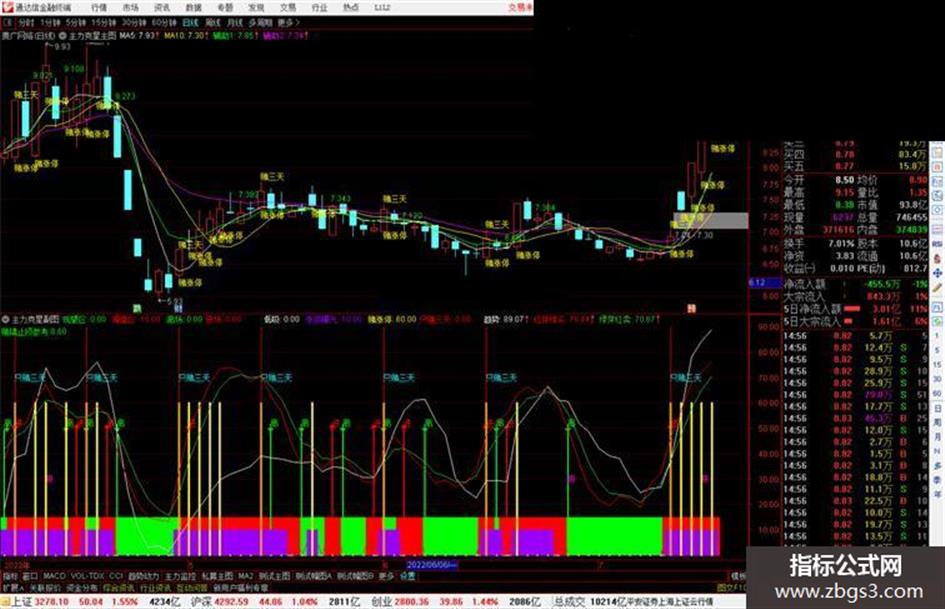Image resolution: width=945 pixels, height=609 pixels.
Task: Select the 周线 weekly period tab
Action: [x=213, y=23]
